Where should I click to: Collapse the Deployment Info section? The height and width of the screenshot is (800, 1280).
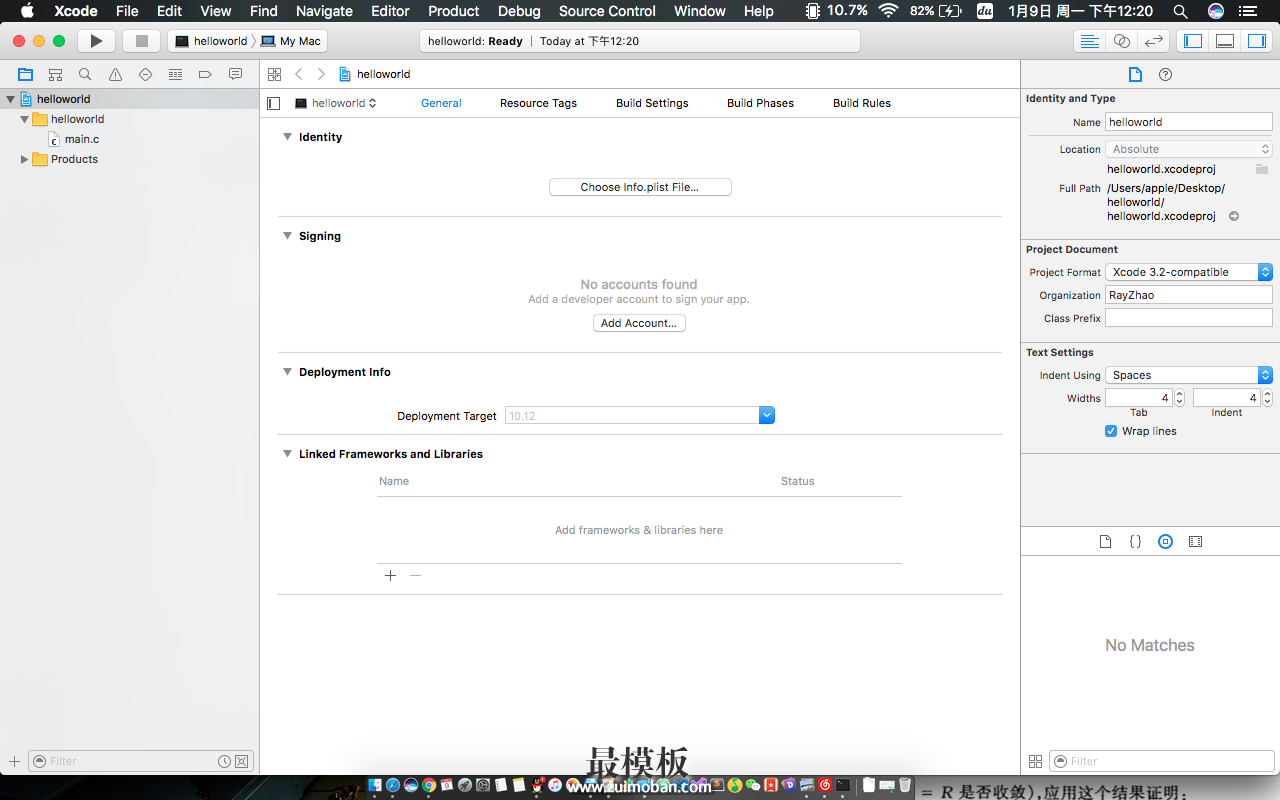(x=287, y=372)
